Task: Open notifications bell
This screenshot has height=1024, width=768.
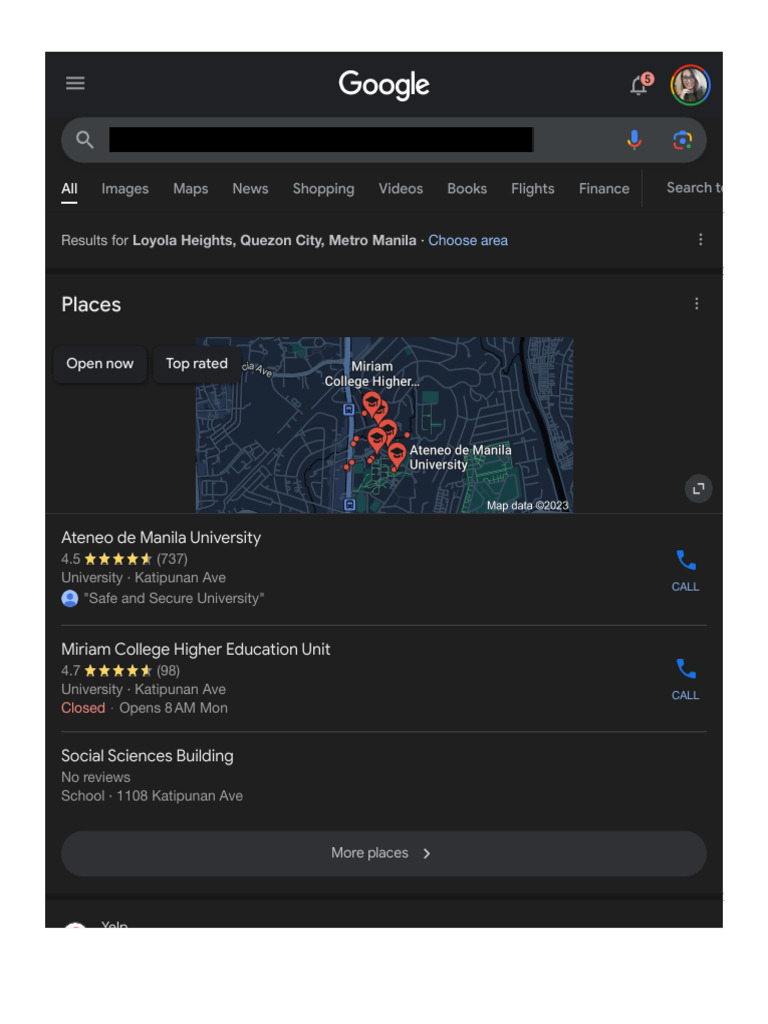Action: tap(640, 84)
